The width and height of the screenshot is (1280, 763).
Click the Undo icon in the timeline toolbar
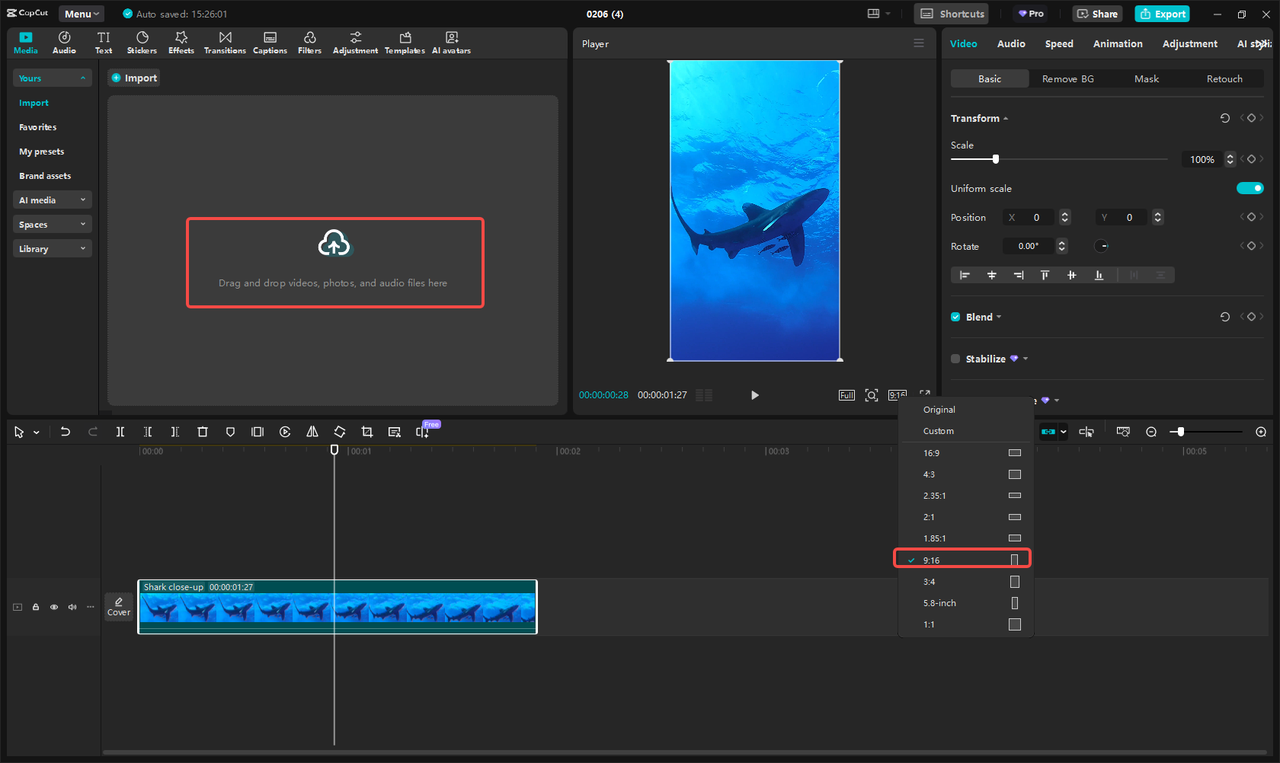[65, 431]
